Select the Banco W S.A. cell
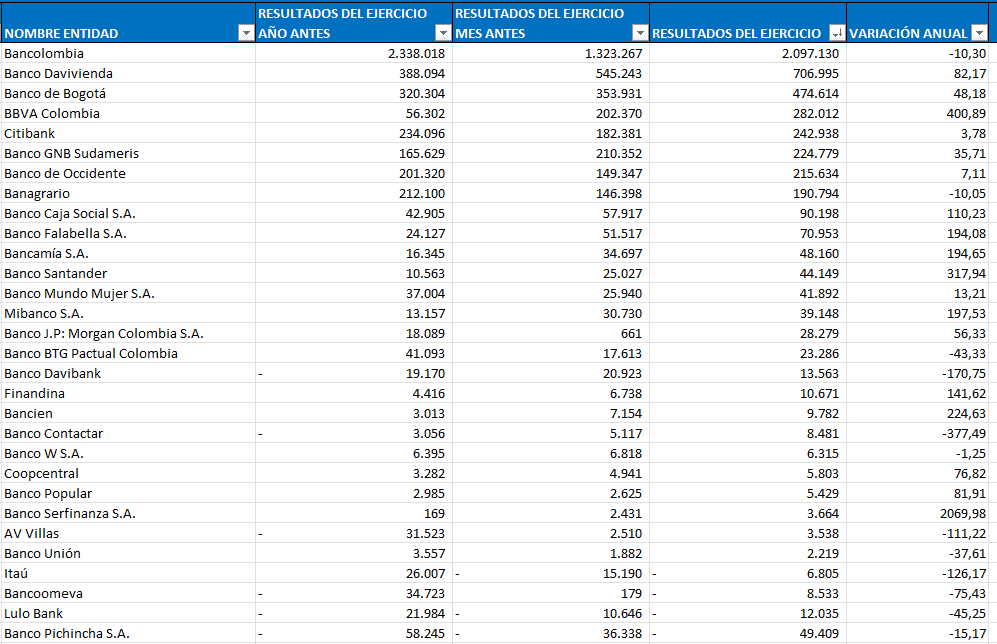Viewport: 997px width, 644px height. point(128,454)
